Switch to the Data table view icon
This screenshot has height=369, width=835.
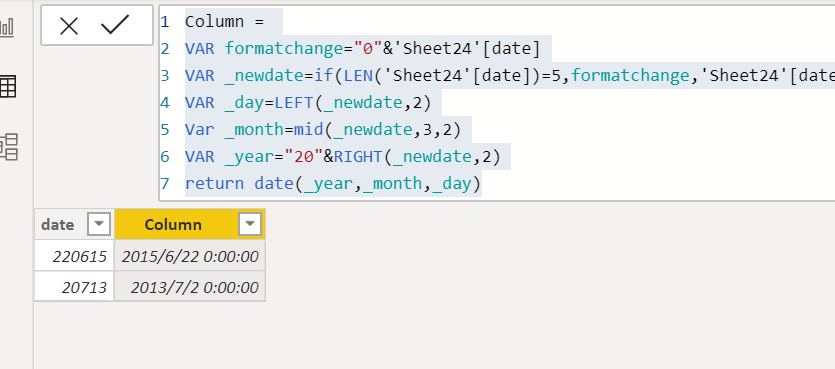point(7,86)
